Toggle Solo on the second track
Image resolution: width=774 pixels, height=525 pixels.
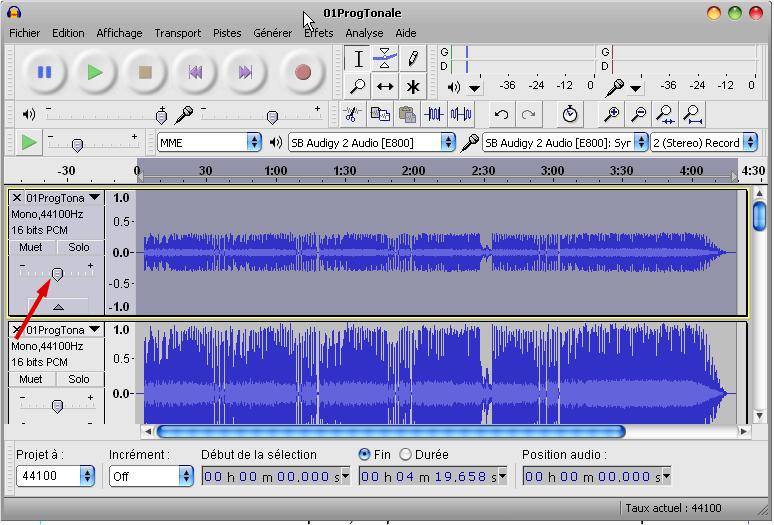78,379
